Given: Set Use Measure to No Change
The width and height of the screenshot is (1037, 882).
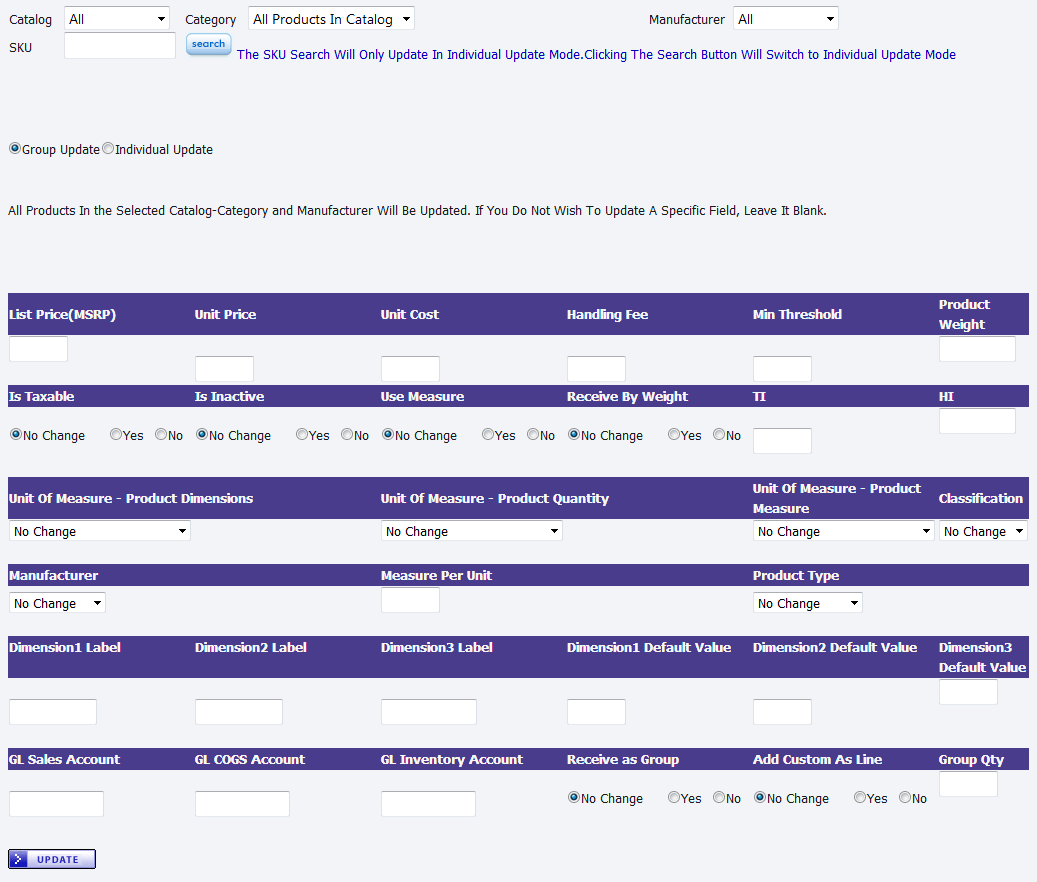Looking at the screenshot, I should (x=388, y=435).
